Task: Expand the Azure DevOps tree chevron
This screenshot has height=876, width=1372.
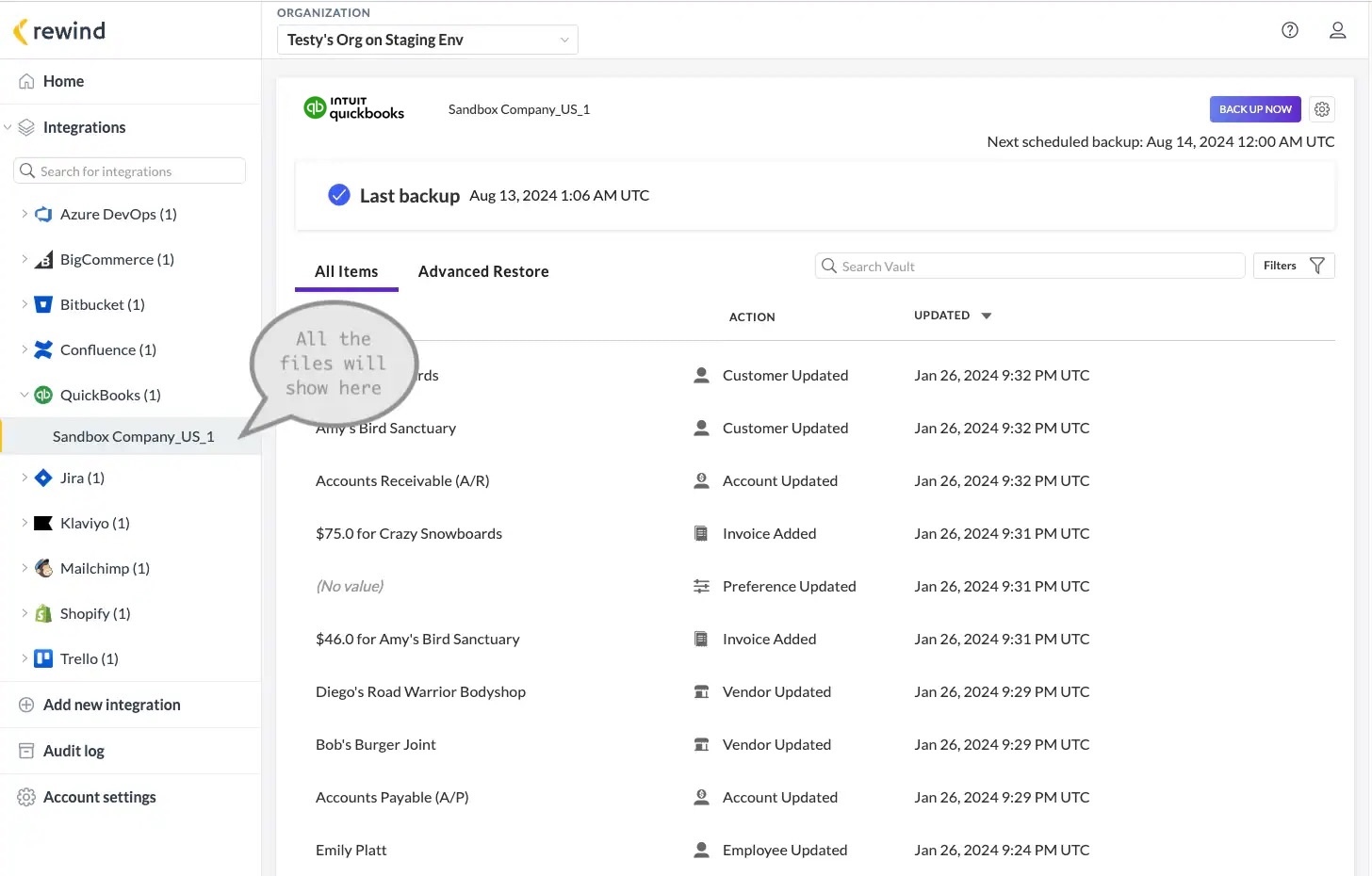Action: coord(24,214)
